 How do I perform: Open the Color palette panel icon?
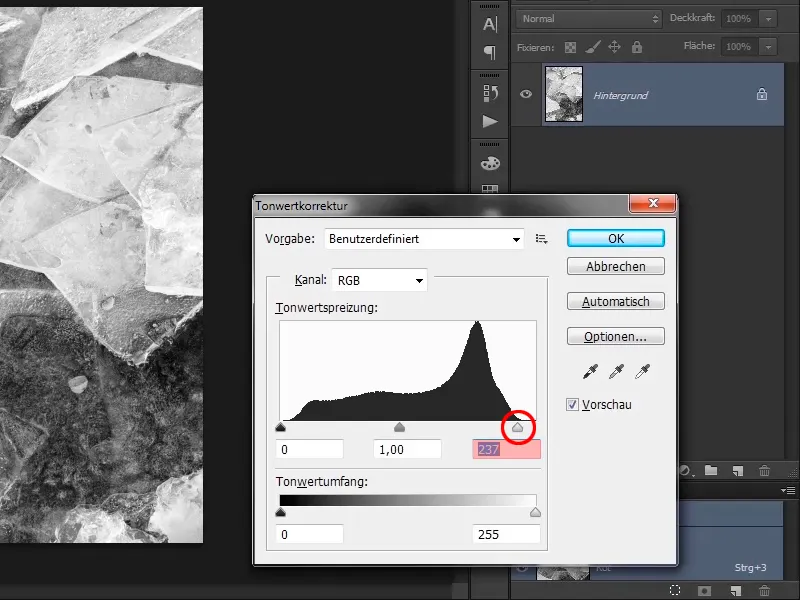pyautogui.click(x=490, y=163)
